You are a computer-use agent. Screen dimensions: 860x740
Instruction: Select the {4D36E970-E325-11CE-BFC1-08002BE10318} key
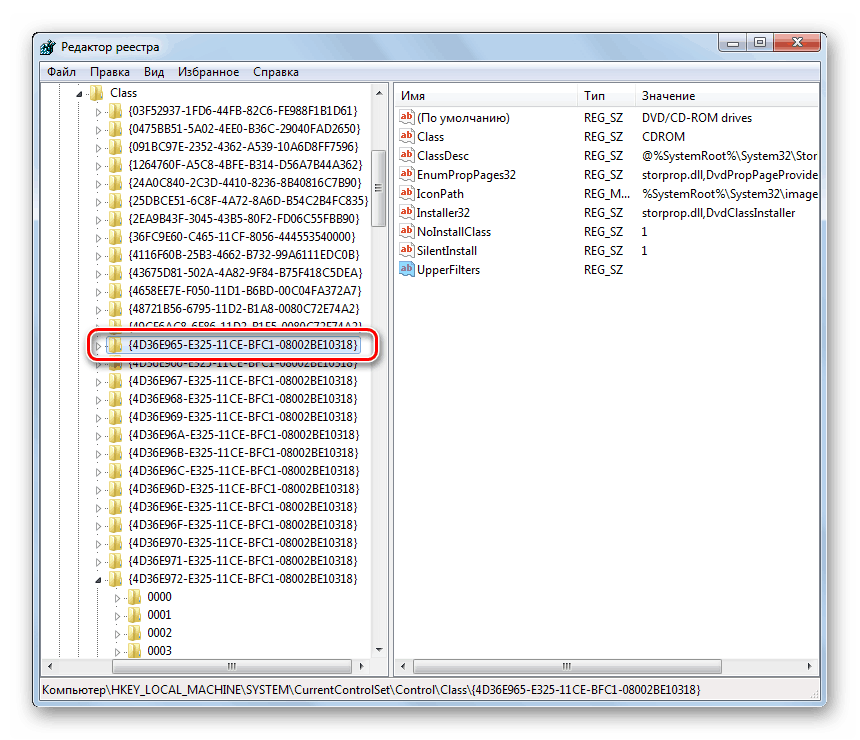point(243,543)
